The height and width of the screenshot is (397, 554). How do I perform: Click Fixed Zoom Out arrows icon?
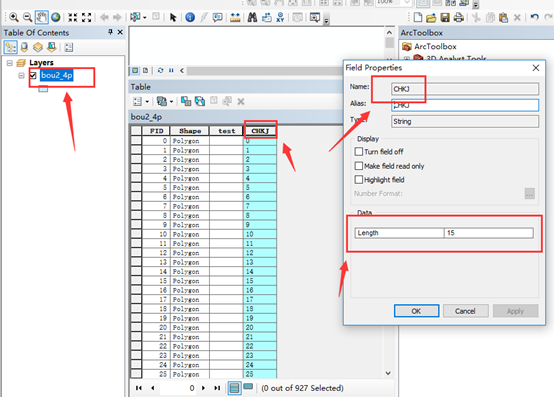click(x=87, y=17)
